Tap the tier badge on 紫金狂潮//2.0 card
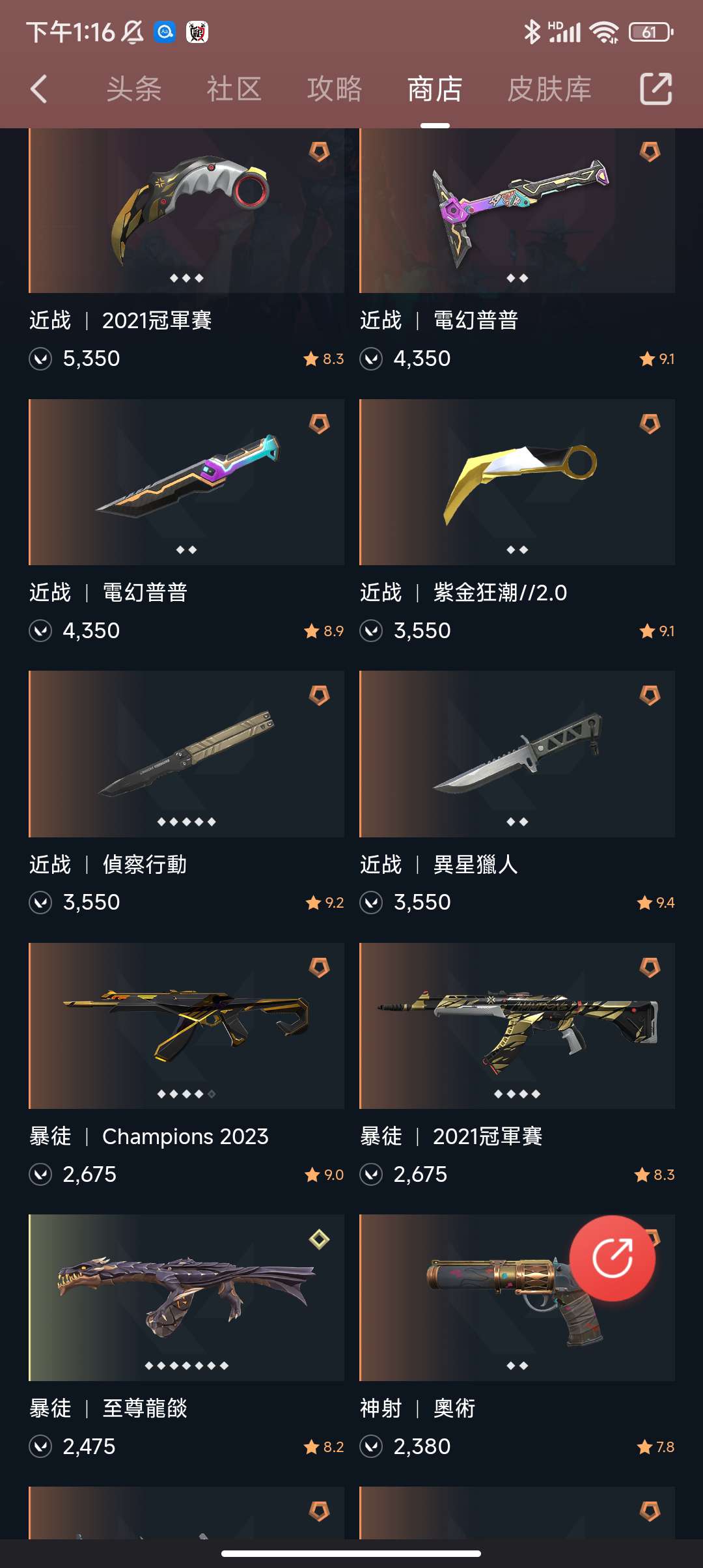 (650, 424)
